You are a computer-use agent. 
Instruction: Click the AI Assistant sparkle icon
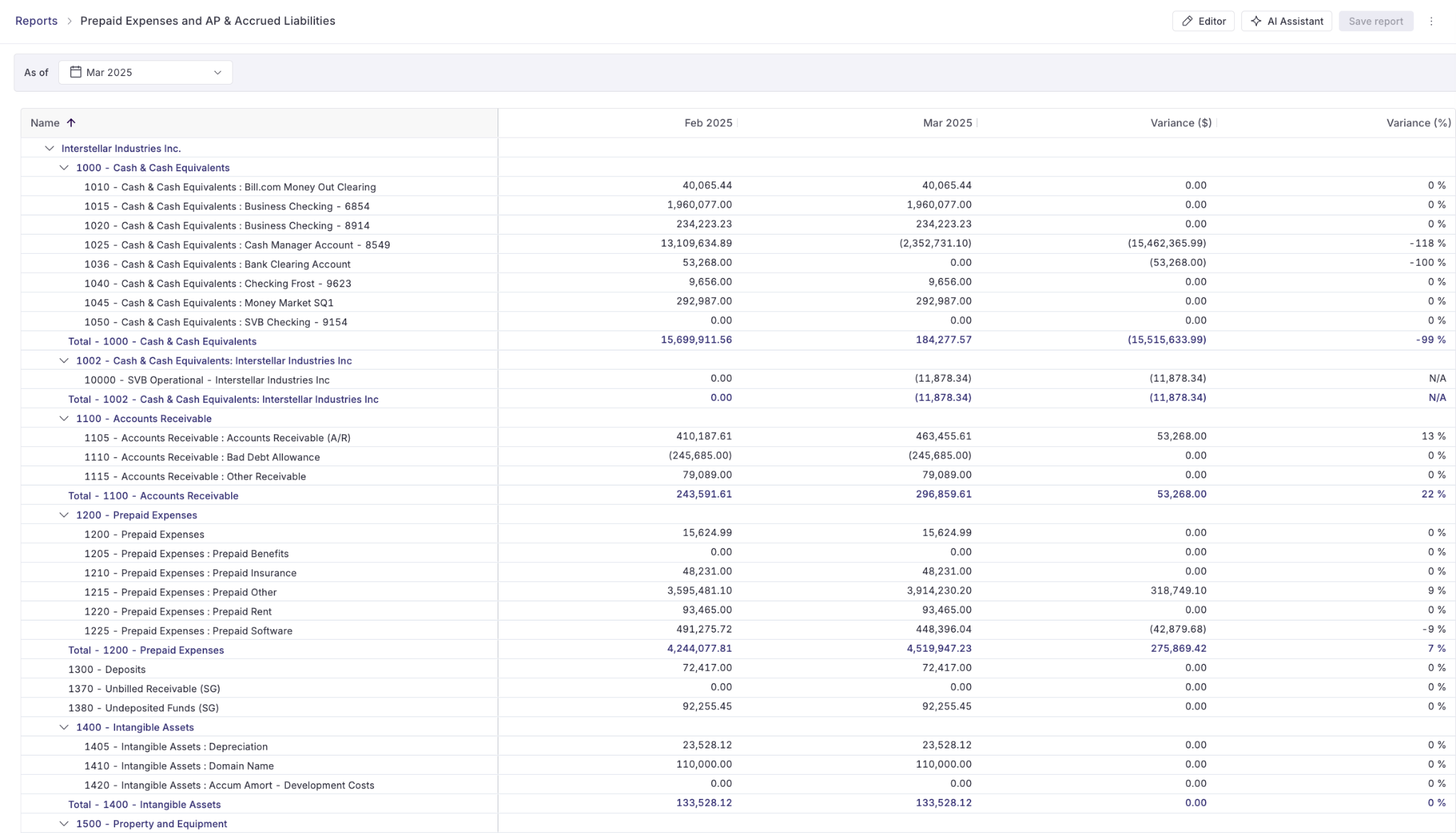[1256, 21]
